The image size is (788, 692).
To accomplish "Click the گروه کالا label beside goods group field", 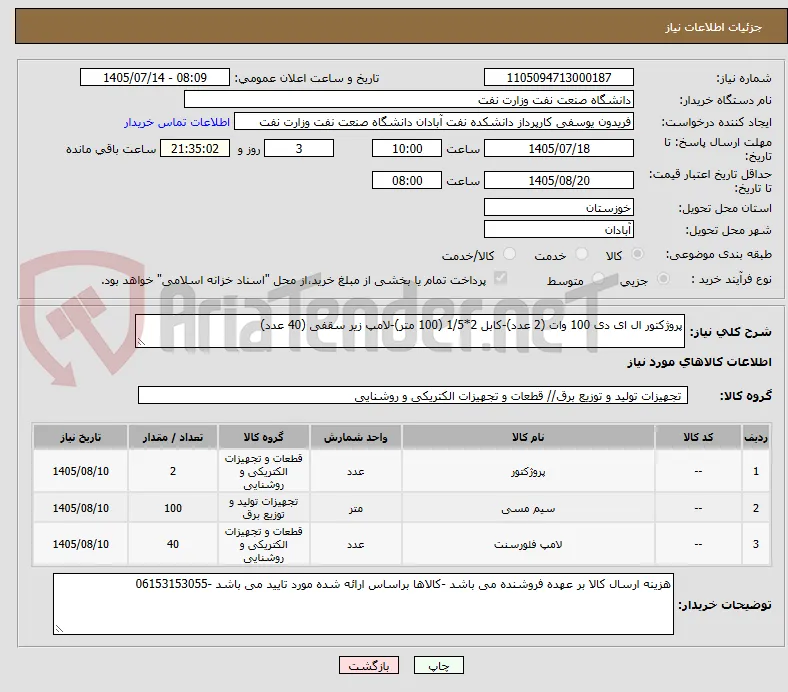I will pyautogui.click(x=746, y=396).
